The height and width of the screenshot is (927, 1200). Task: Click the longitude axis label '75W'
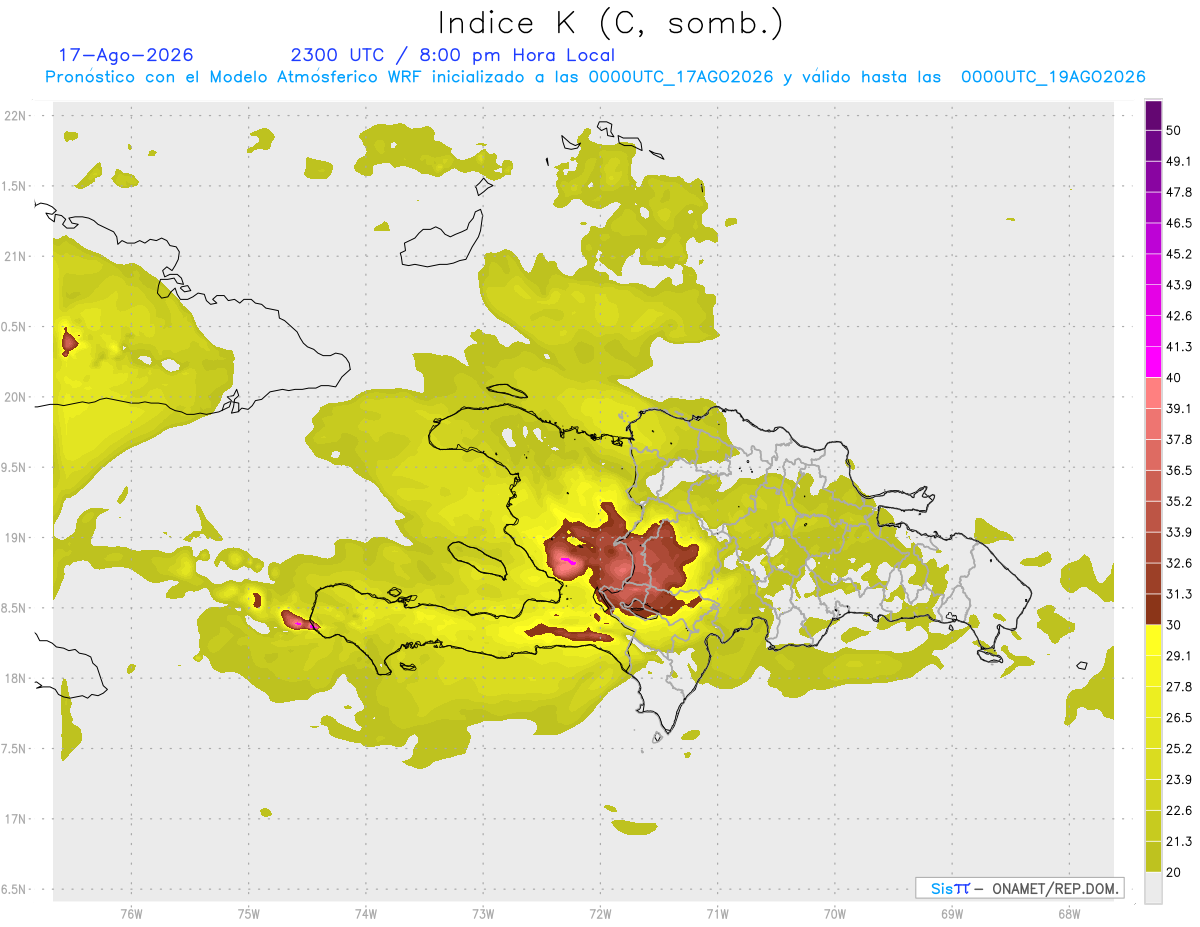click(x=248, y=914)
